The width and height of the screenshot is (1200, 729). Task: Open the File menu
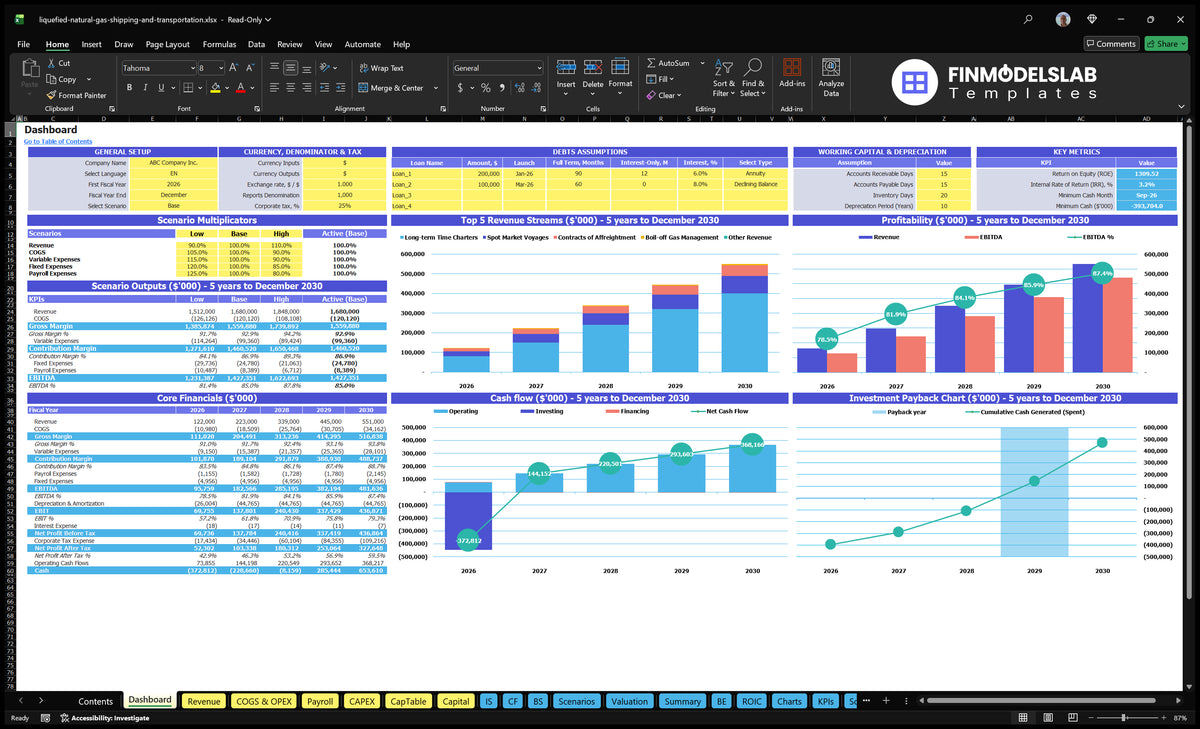point(23,44)
